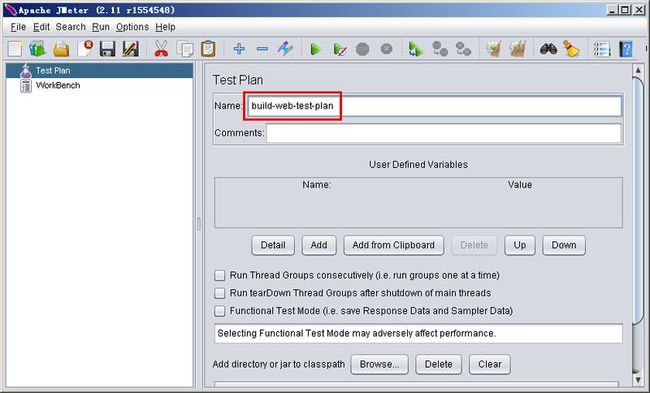
Task: Click the Search binoculars icon
Action: click(548, 49)
